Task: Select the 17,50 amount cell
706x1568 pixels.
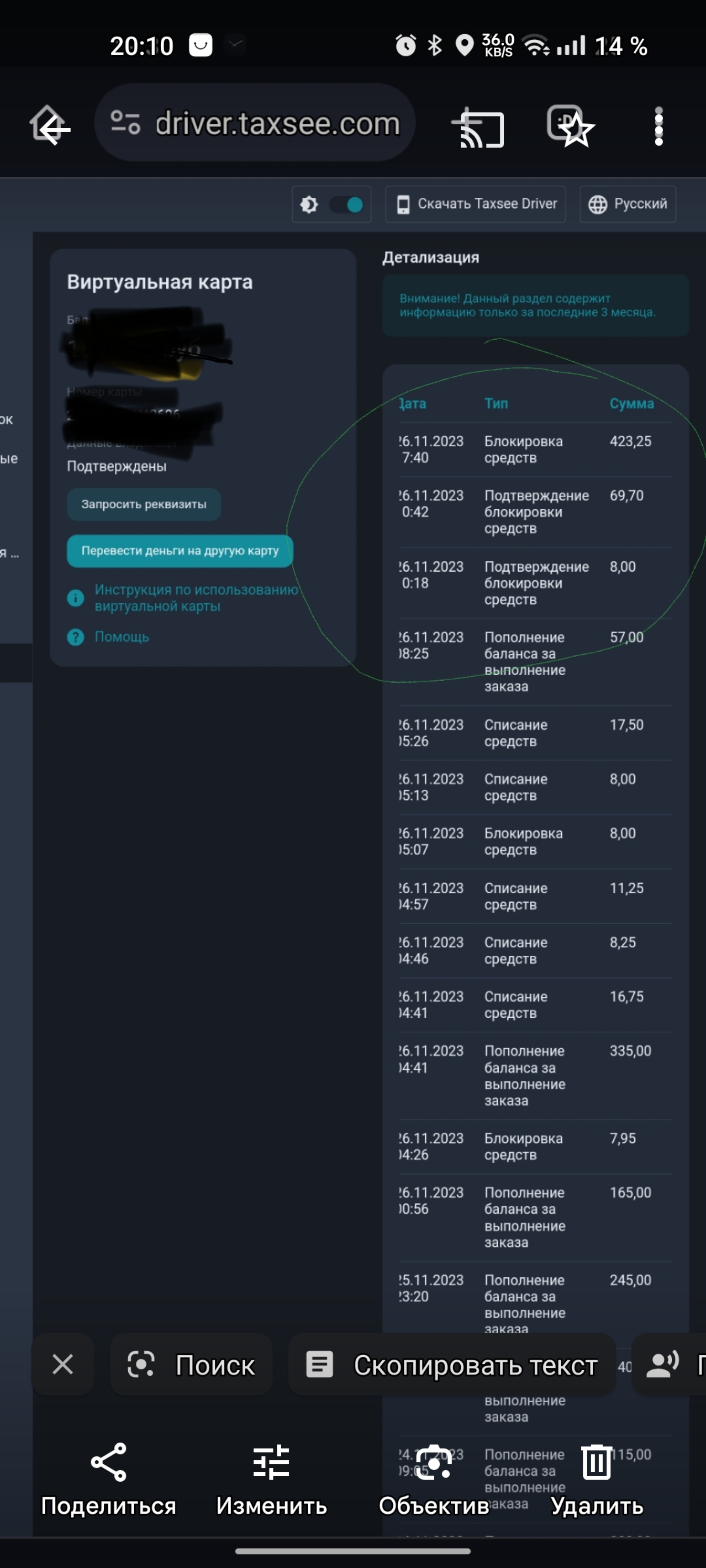Action: pyautogui.click(x=626, y=725)
